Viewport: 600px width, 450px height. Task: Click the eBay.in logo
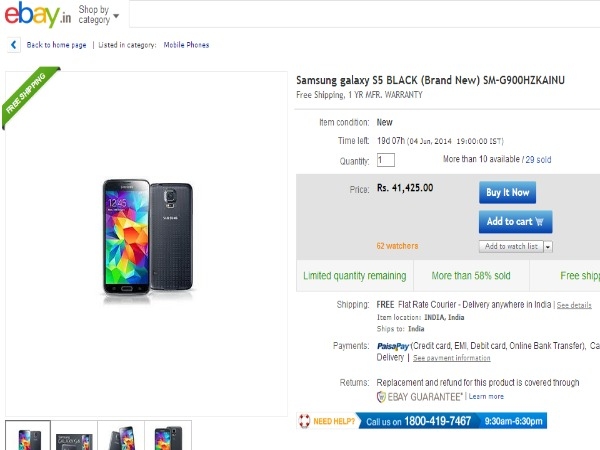[38, 15]
